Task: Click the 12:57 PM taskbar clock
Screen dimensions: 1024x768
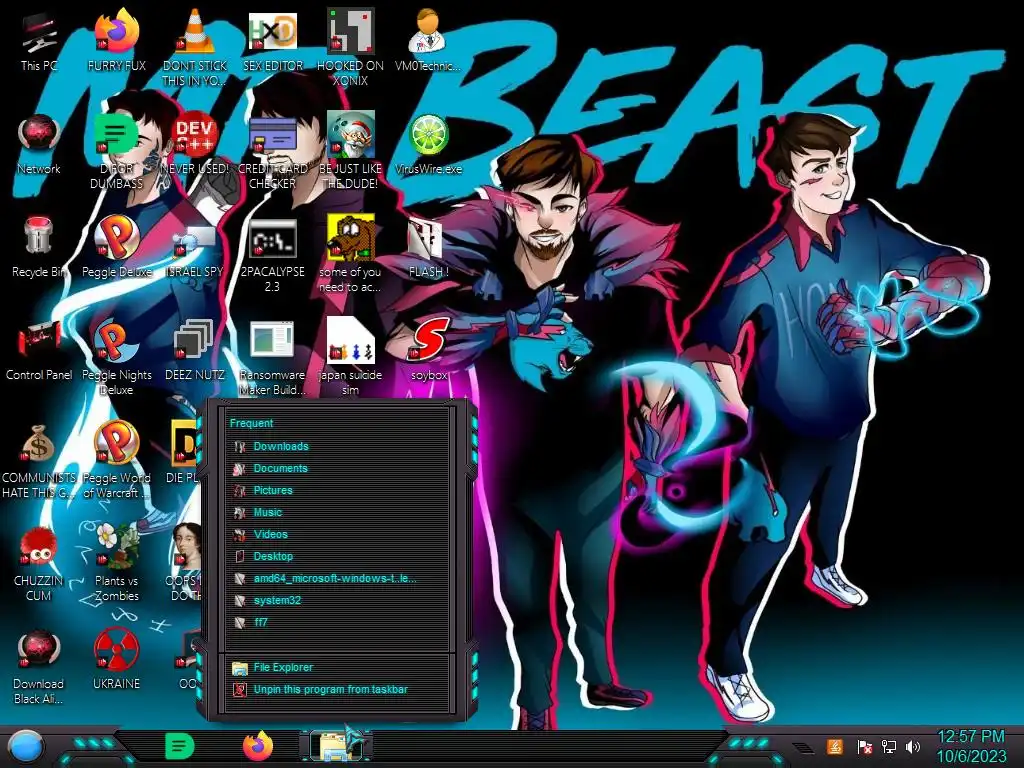Action: tap(971, 737)
